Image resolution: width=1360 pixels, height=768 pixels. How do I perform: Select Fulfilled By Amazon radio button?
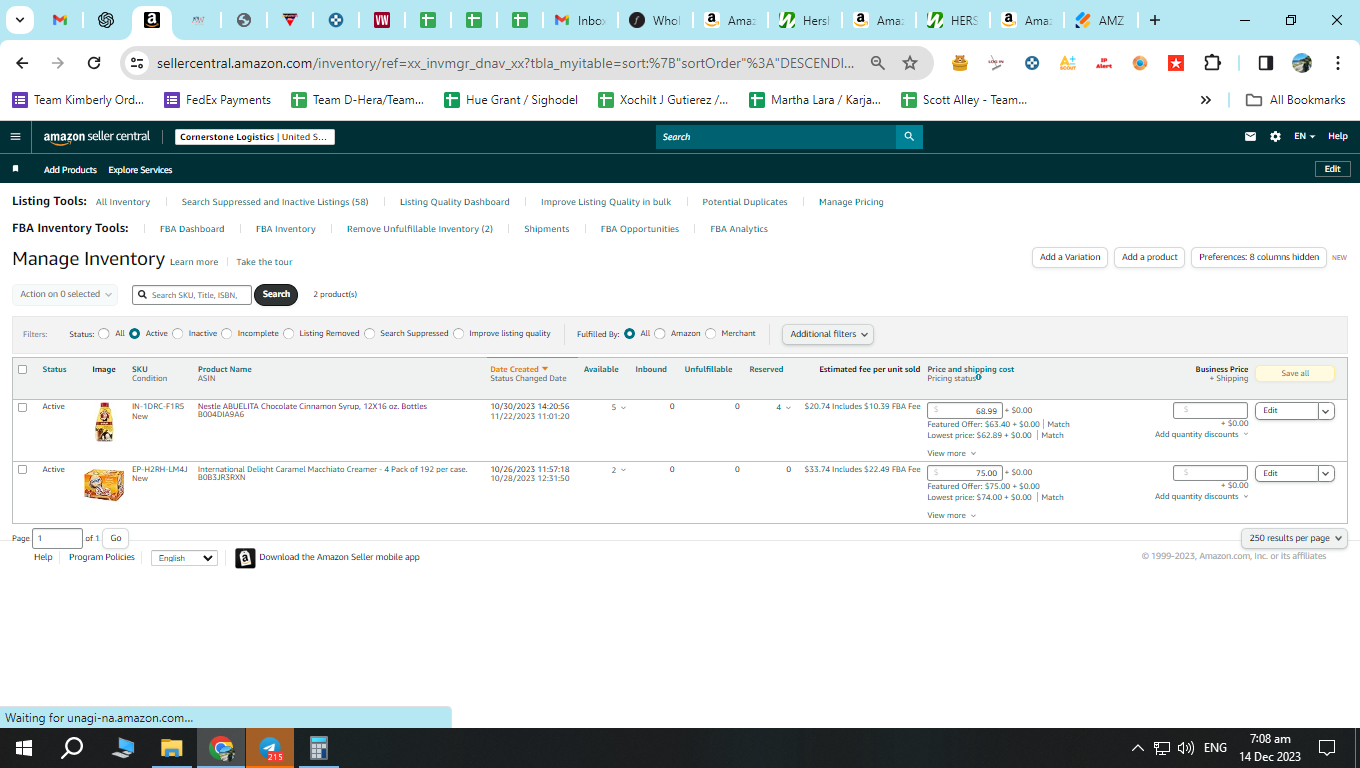tap(660, 334)
